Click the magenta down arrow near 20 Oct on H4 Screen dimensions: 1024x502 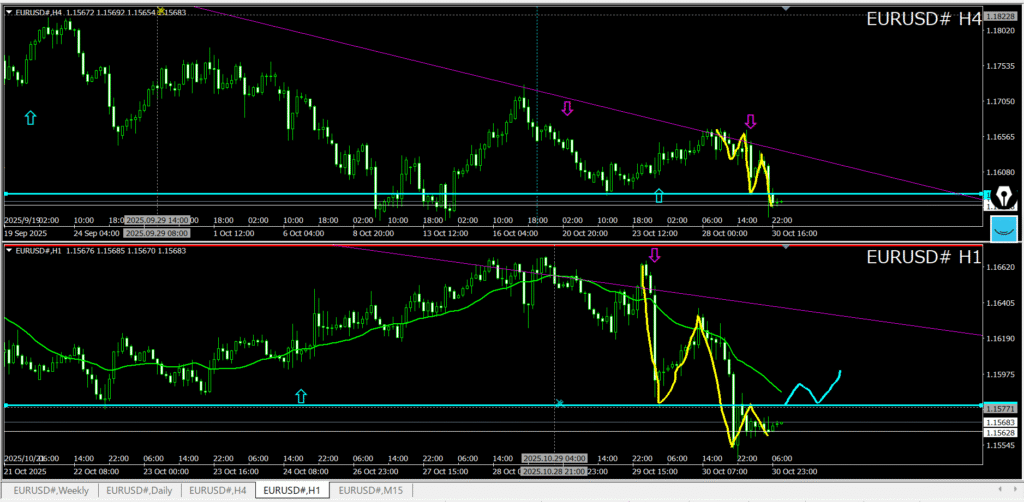(x=567, y=108)
